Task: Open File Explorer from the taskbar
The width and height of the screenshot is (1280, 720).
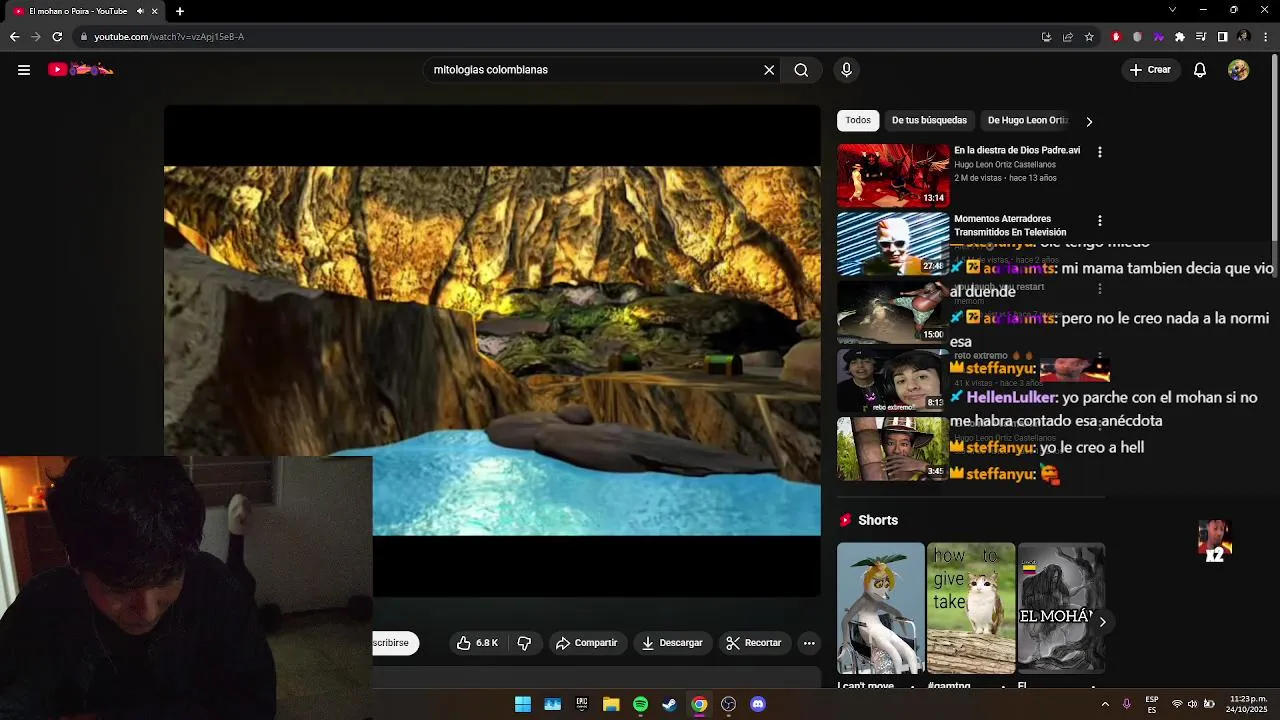Action: pos(611,704)
